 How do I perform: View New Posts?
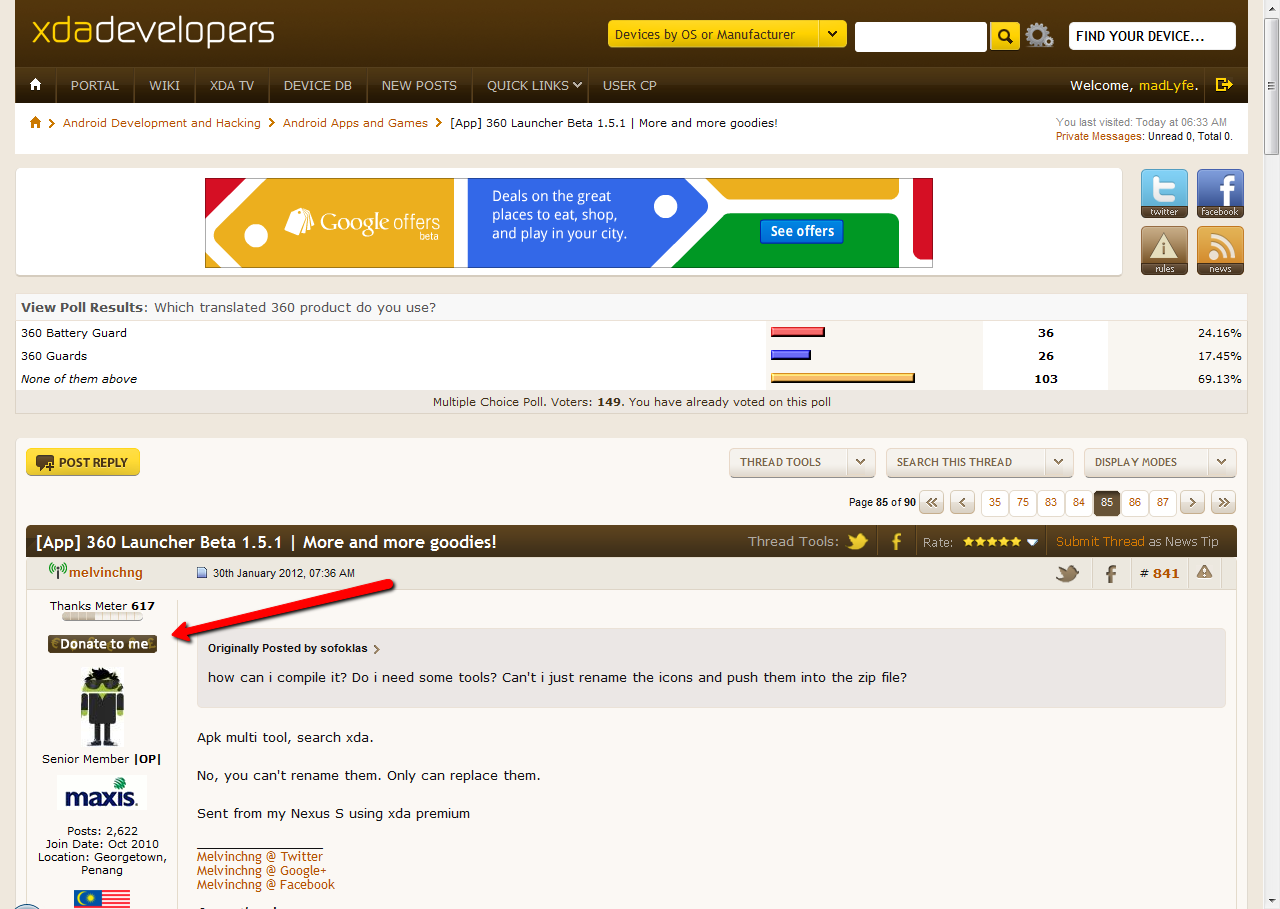point(419,86)
